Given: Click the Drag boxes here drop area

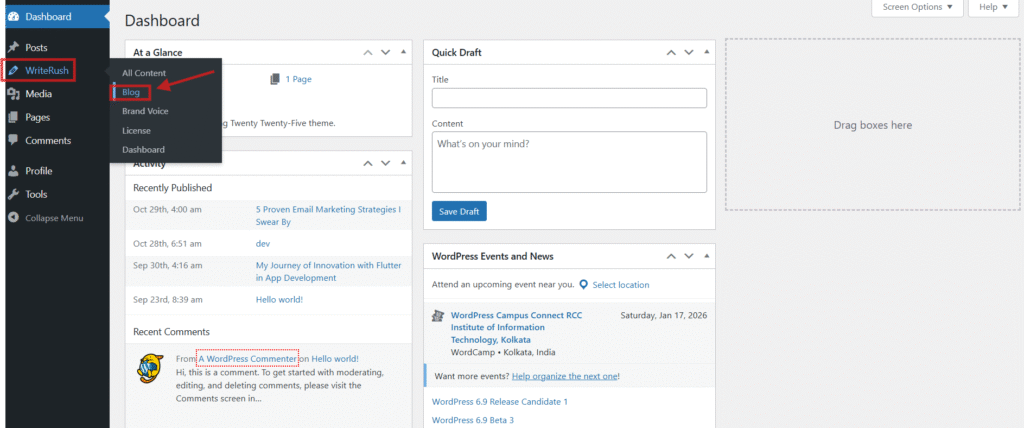Looking at the screenshot, I should 872,125.
